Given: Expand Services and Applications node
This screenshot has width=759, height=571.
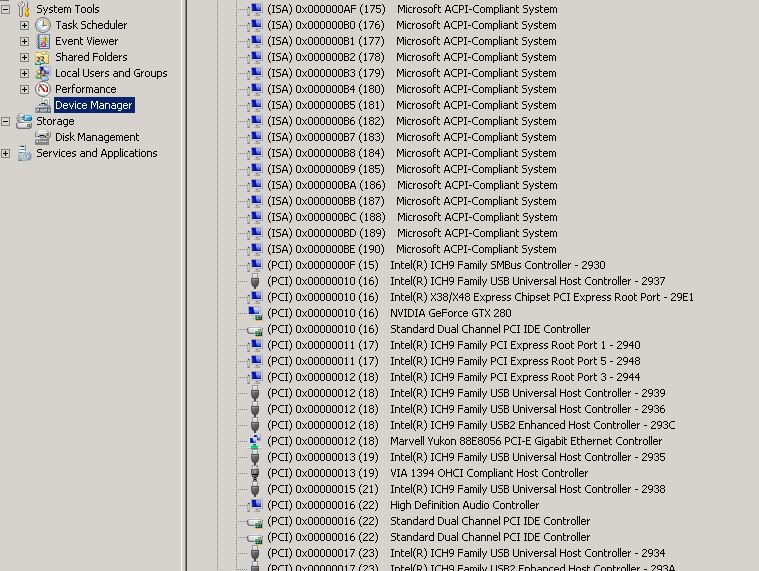Looking at the screenshot, I should pyautogui.click(x=5, y=153).
